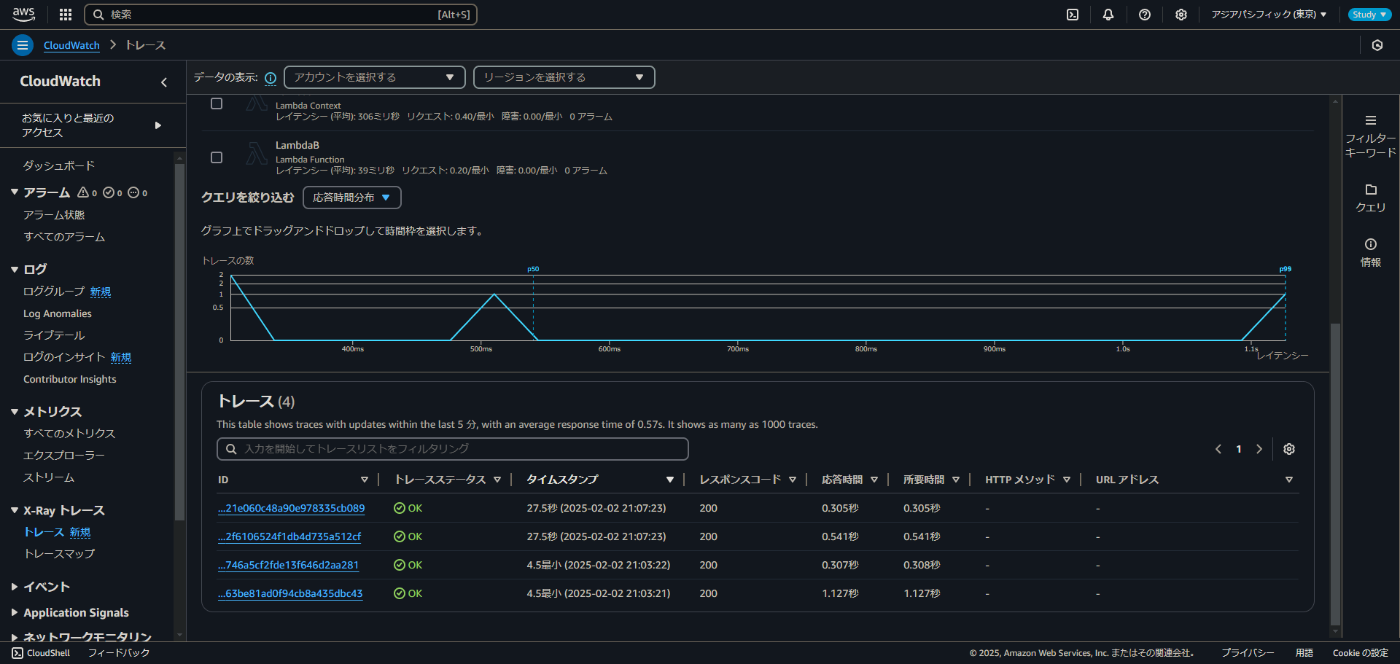Open the notifications bell

1108,15
